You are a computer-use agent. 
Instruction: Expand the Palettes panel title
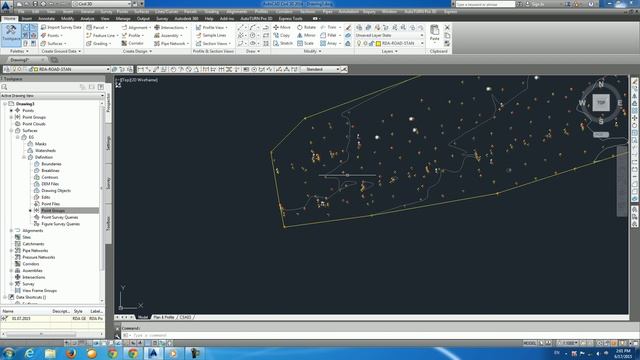pyautogui.click(x=19, y=51)
